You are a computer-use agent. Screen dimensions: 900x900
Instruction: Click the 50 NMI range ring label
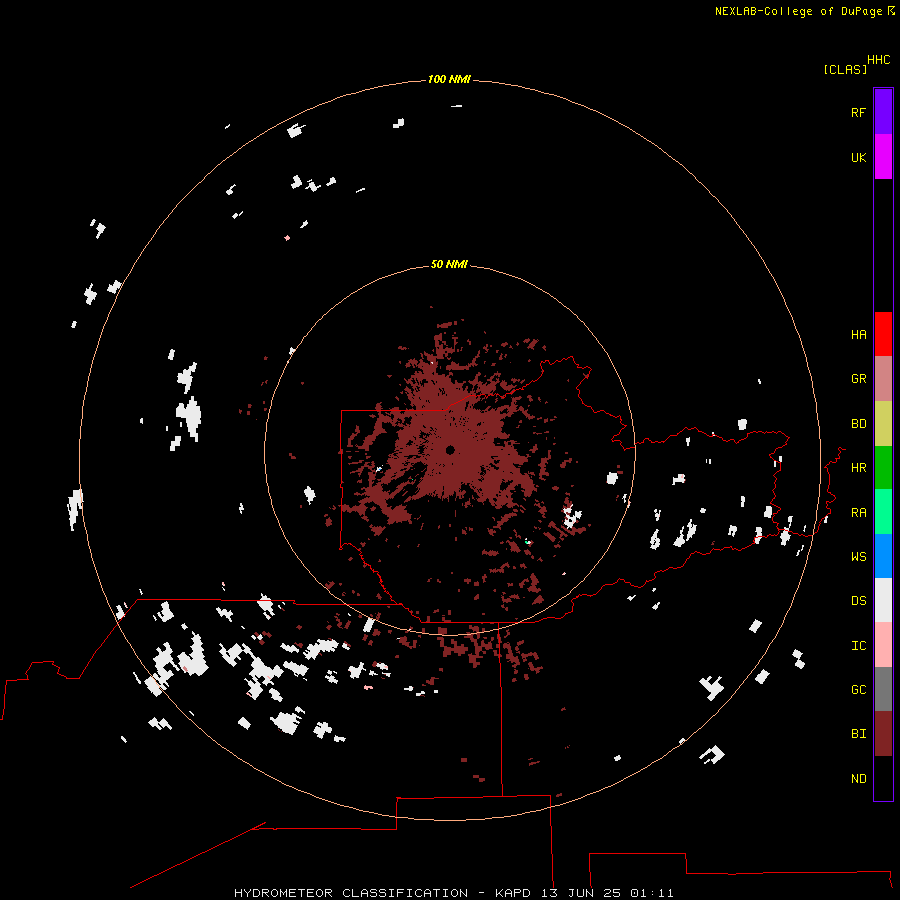[x=449, y=264]
